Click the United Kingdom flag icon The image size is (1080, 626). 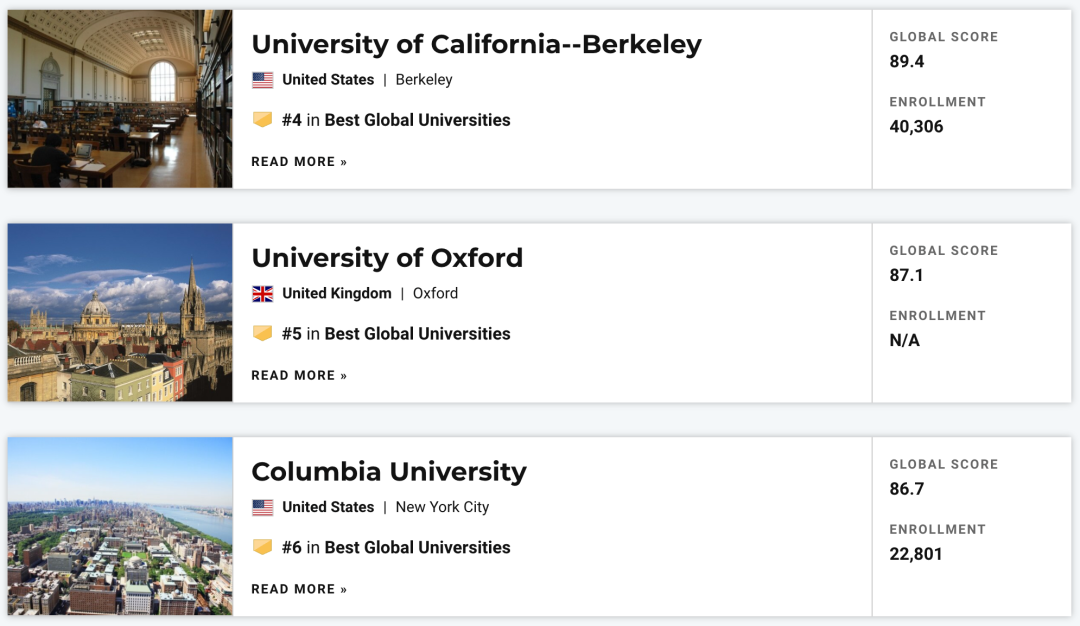tap(262, 294)
